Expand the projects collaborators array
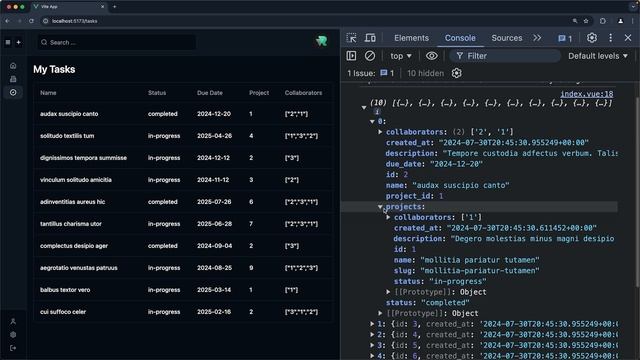The image size is (640, 360). tap(388, 217)
